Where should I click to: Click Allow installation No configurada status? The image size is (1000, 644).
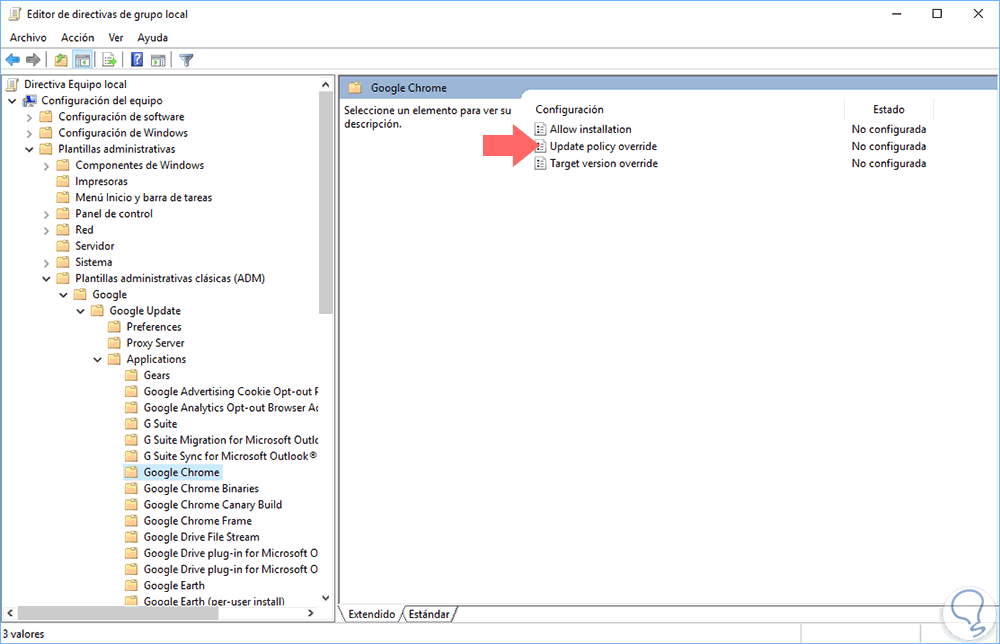click(888, 129)
